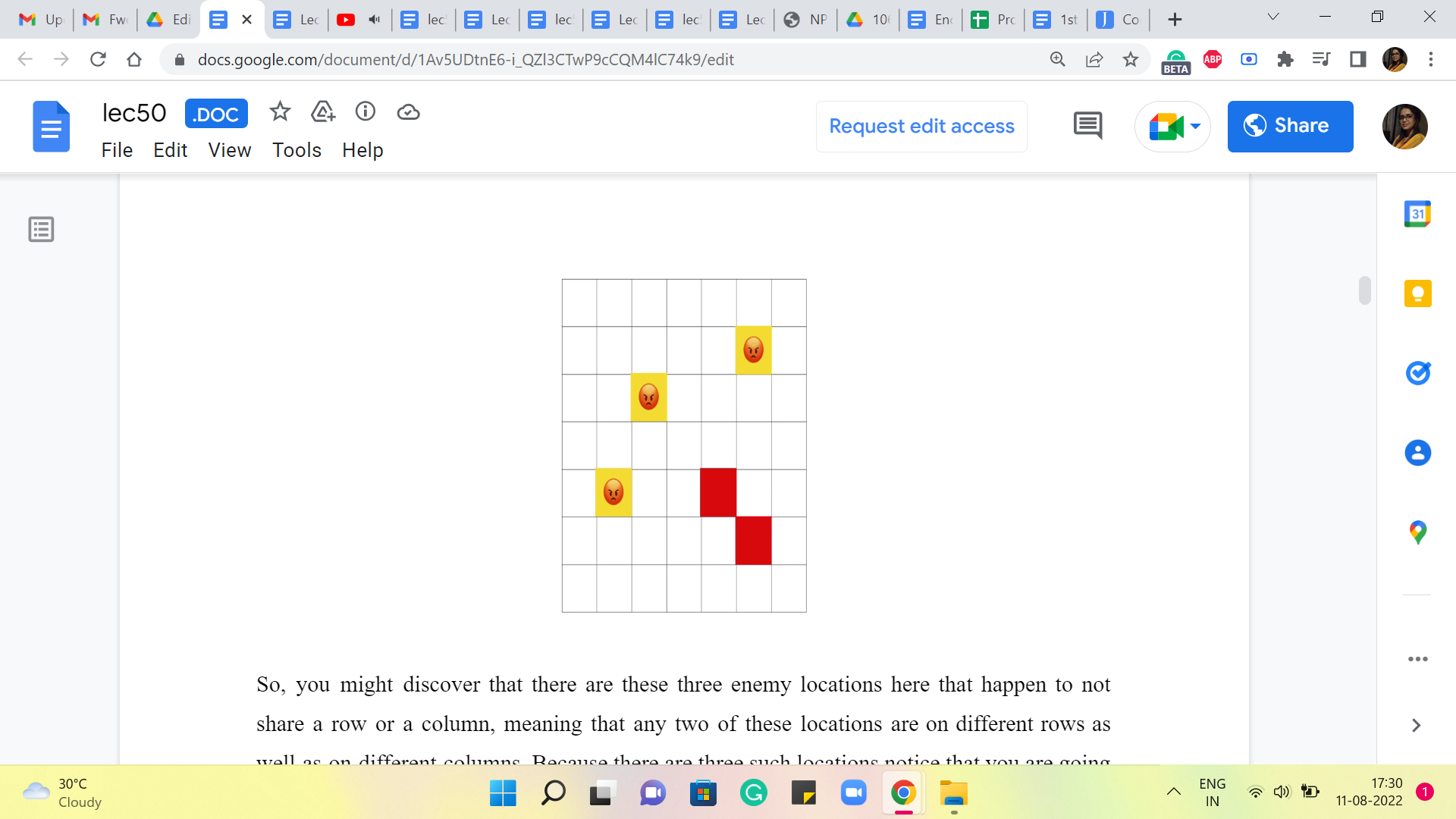Viewport: 1456px width, 819px height.
Task: Open the Tools menu
Action: tap(297, 150)
